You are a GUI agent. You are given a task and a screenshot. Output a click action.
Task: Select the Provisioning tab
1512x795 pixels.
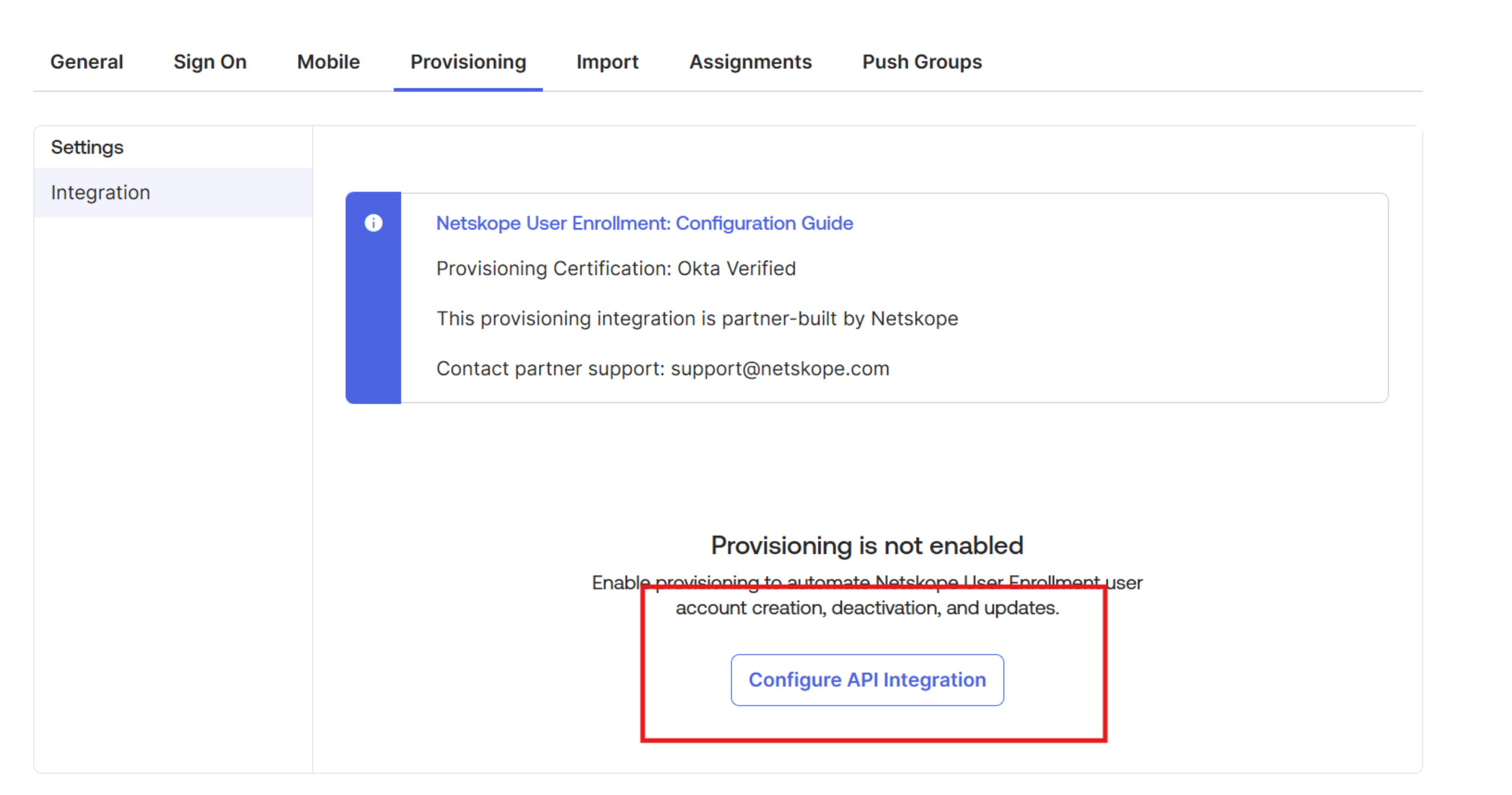point(468,61)
